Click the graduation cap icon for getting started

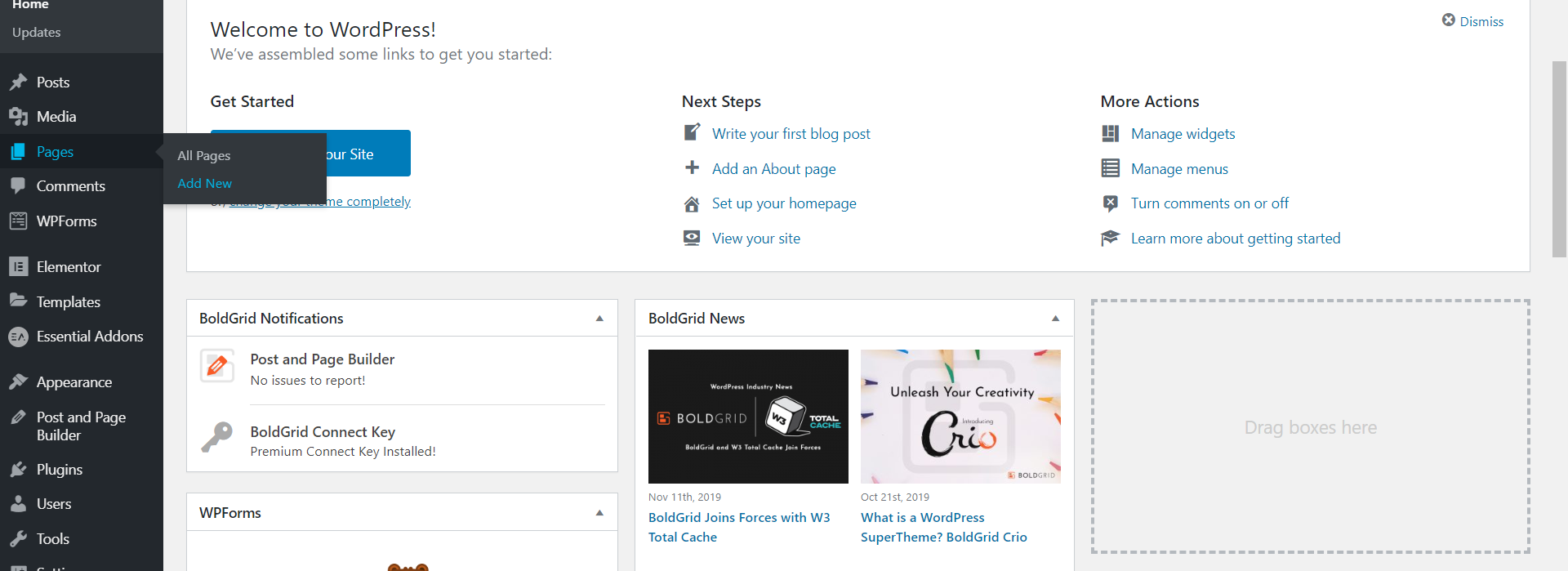(x=1110, y=238)
